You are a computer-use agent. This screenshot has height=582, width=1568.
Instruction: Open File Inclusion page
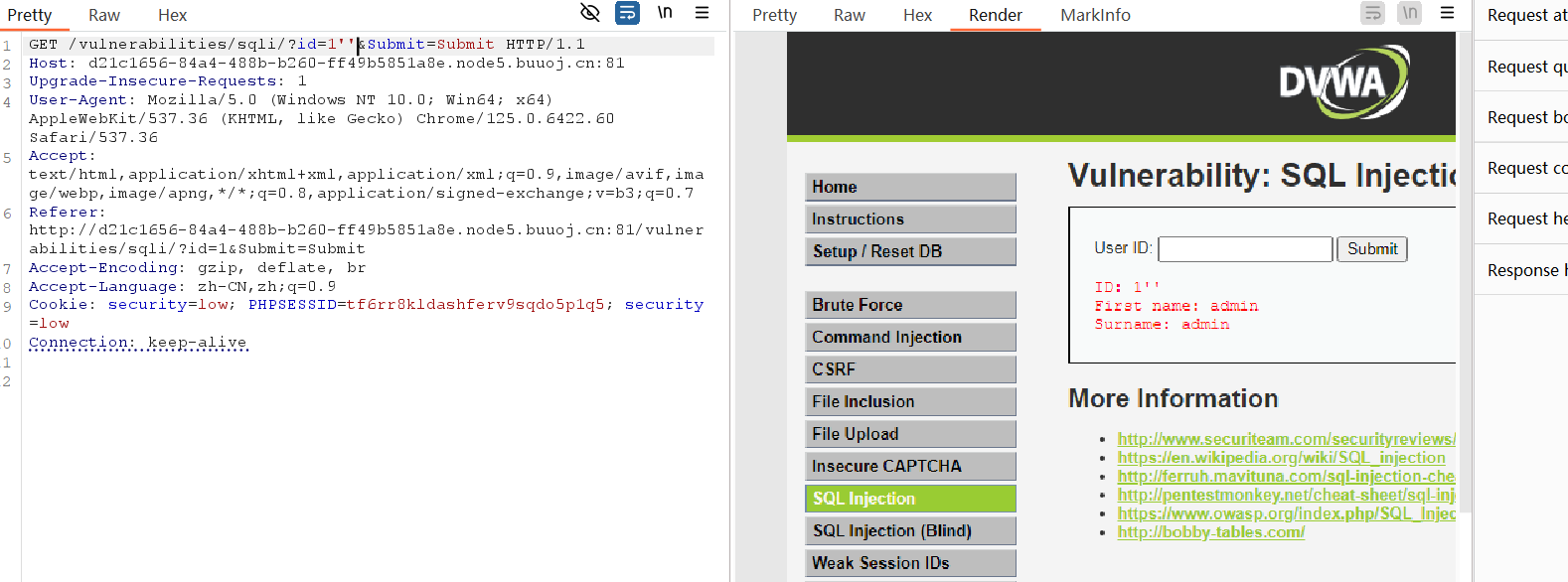910,401
